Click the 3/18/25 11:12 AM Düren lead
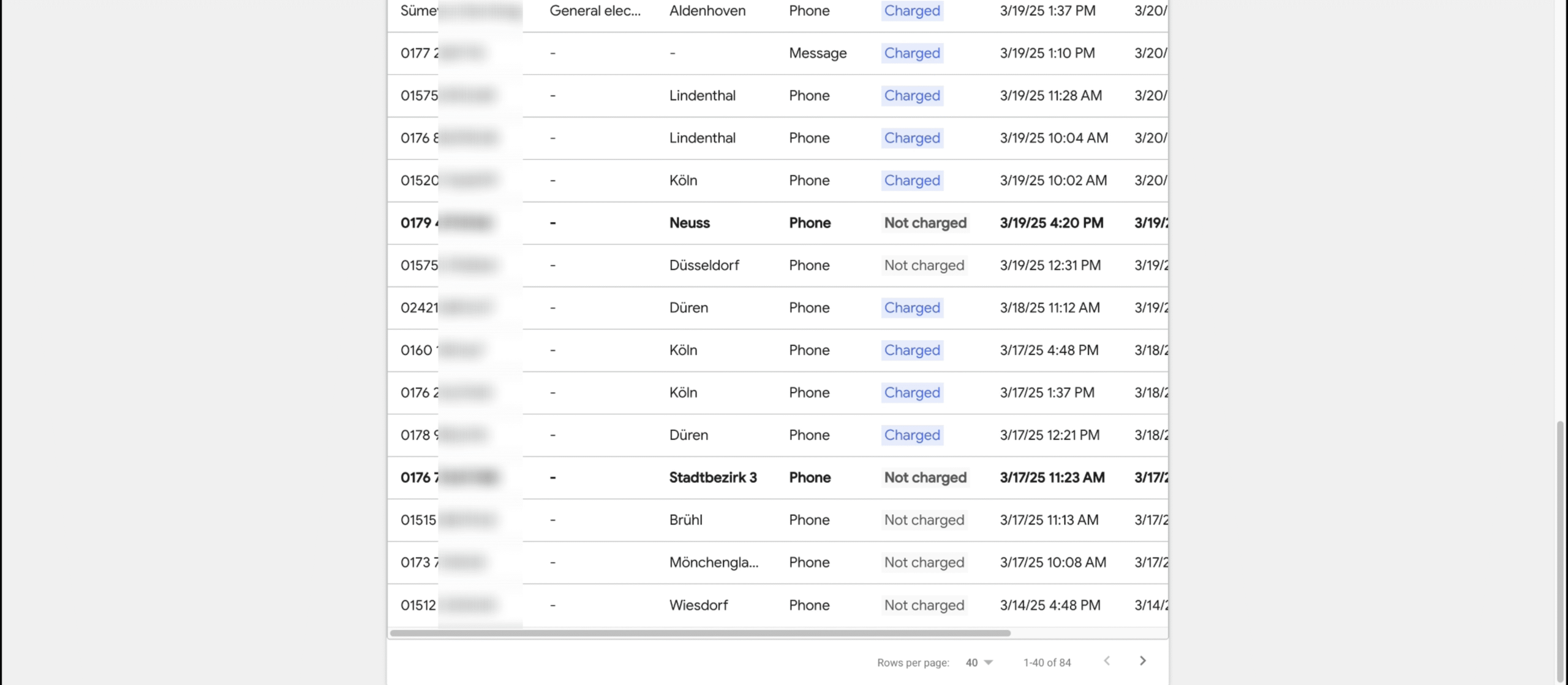This screenshot has height=685, width=1568. (1049, 307)
